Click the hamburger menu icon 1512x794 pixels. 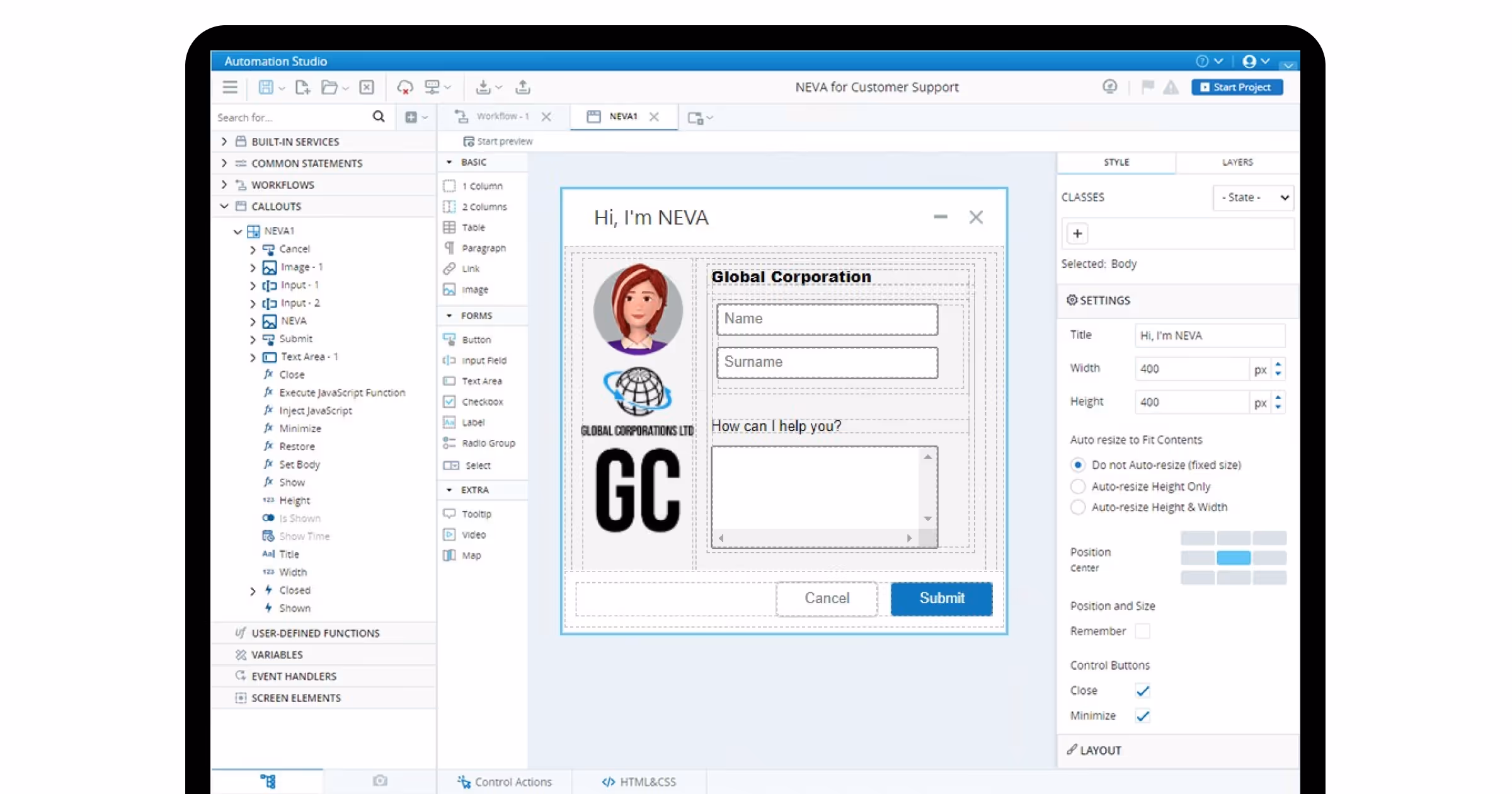230,87
